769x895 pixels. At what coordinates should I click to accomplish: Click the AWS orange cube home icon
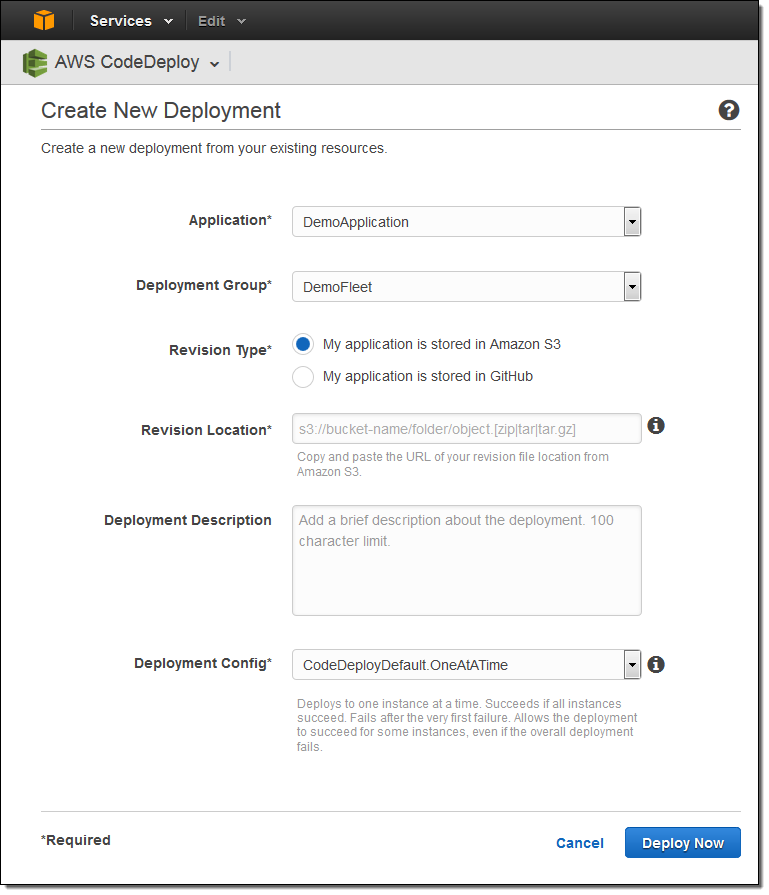pyautogui.click(x=43, y=20)
